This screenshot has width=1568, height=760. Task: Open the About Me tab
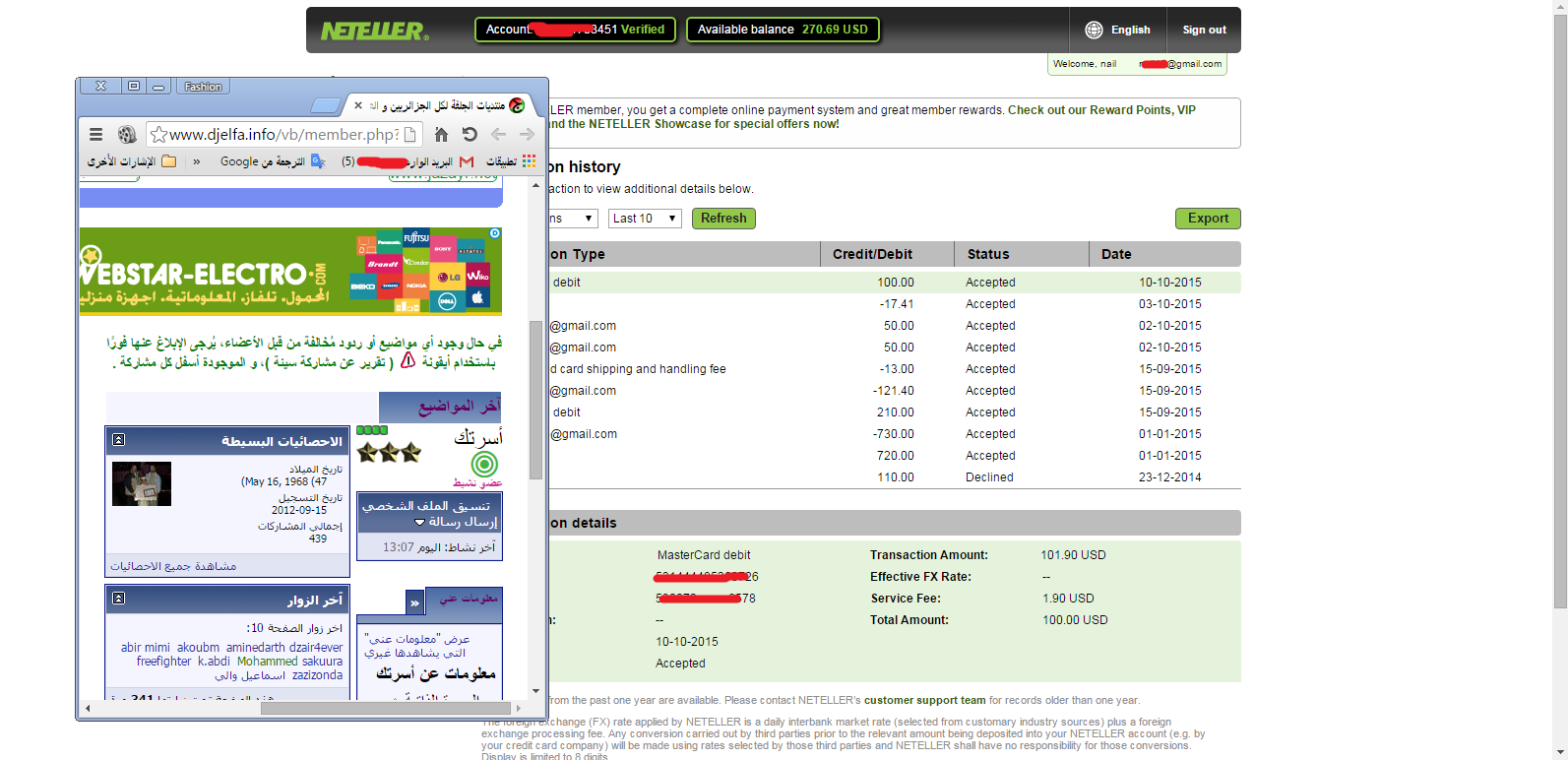pyautogui.click(x=468, y=599)
